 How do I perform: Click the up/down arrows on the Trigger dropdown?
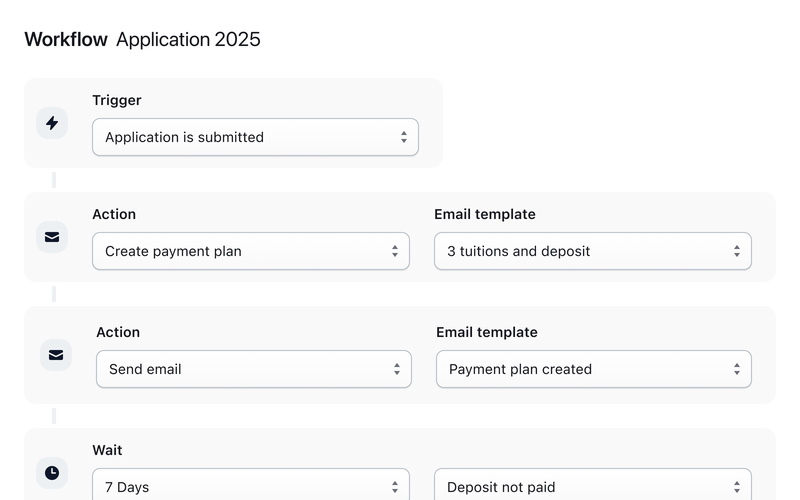404,137
